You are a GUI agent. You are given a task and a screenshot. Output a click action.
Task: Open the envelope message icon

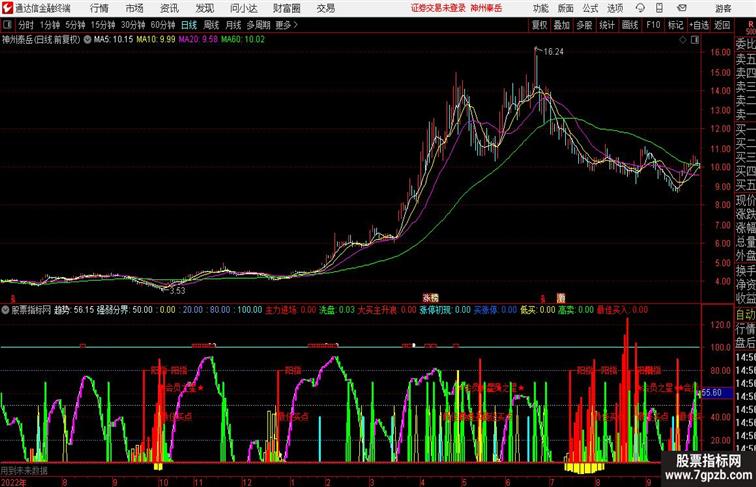click(x=682, y=8)
